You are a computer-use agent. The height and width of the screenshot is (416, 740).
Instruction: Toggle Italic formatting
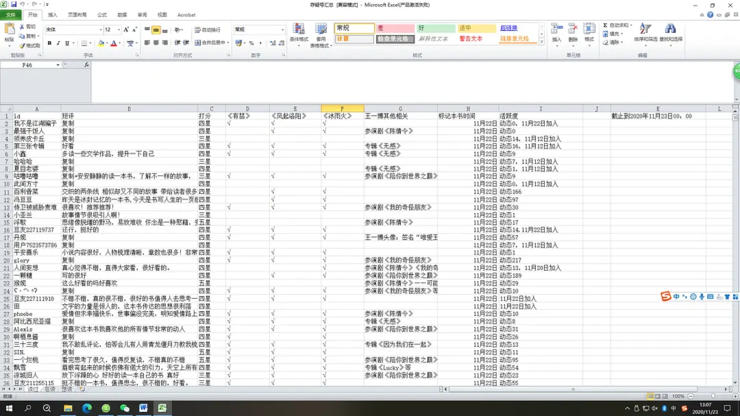pyautogui.click(x=58, y=43)
